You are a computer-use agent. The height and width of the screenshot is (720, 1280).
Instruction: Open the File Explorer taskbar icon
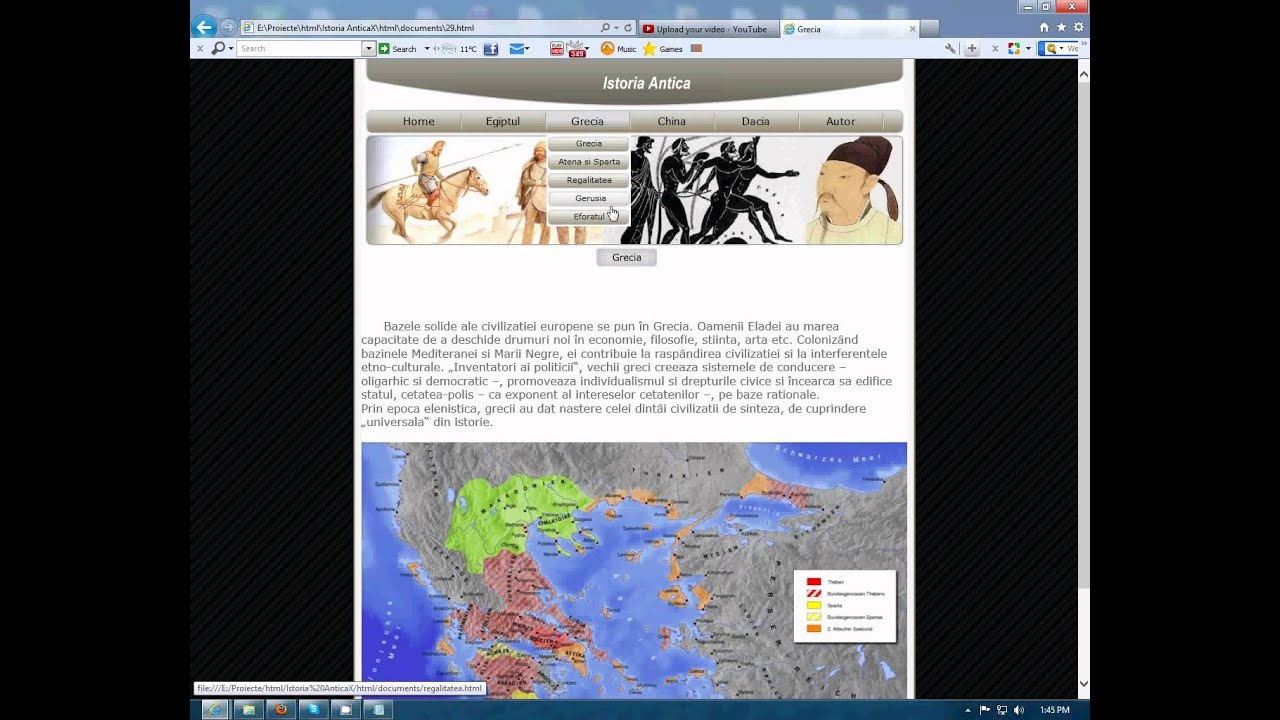(x=248, y=709)
